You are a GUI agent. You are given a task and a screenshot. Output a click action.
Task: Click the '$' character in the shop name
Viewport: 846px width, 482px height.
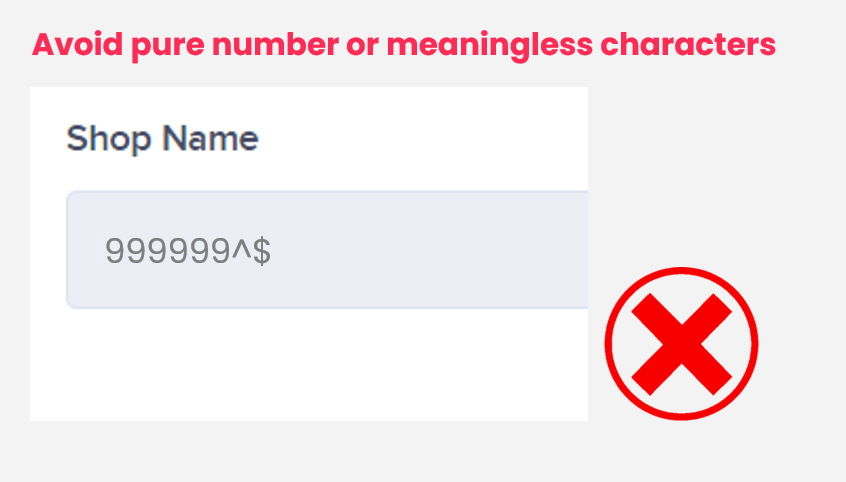click(x=261, y=251)
